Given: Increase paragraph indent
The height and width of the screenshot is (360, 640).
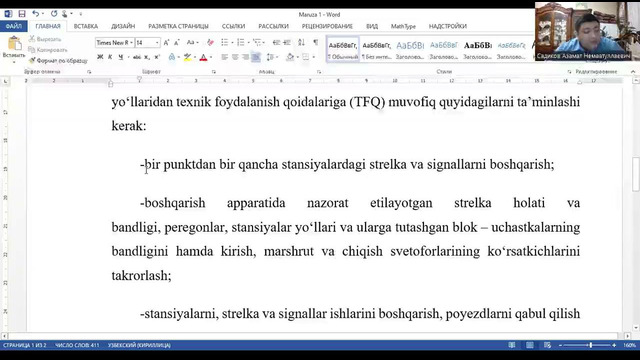Looking at the screenshot, I should click(x=287, y=42).
